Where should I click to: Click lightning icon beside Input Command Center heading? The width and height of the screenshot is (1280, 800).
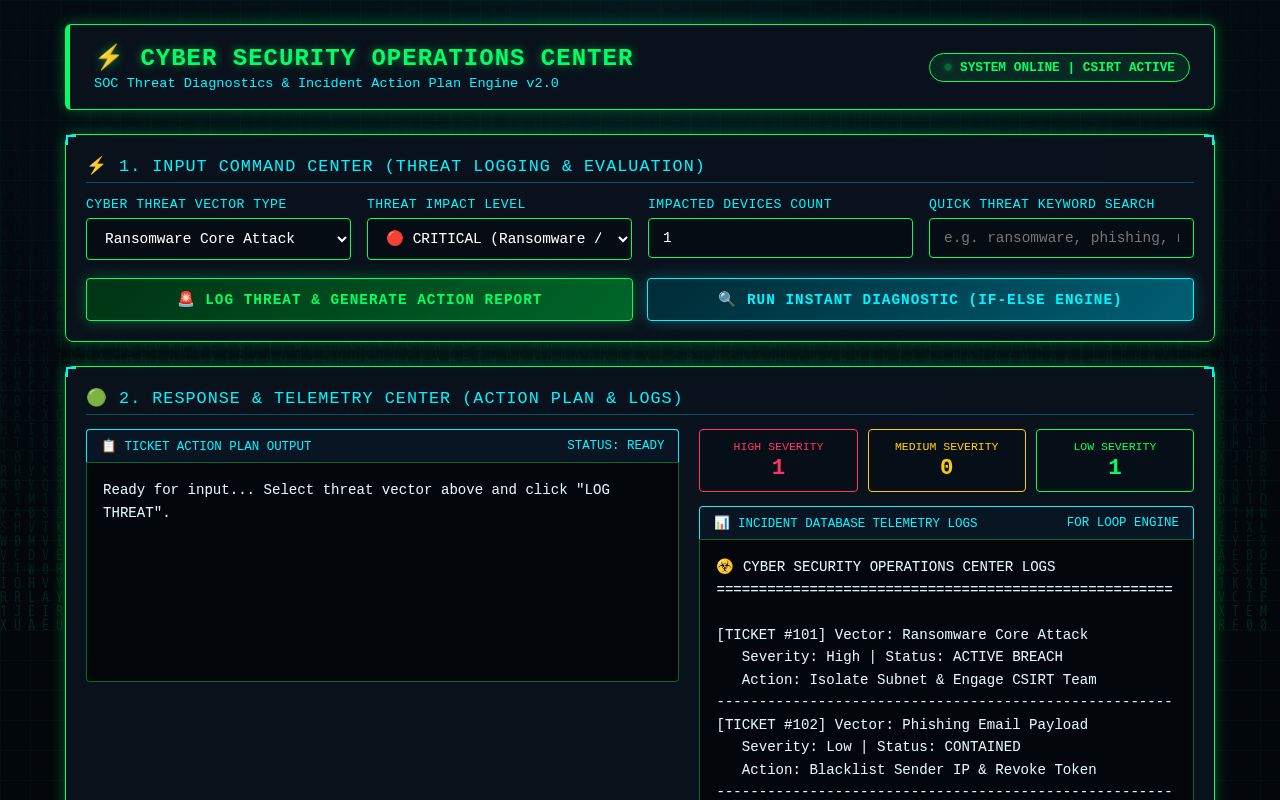pyautogui.click(x=96, y=166)
